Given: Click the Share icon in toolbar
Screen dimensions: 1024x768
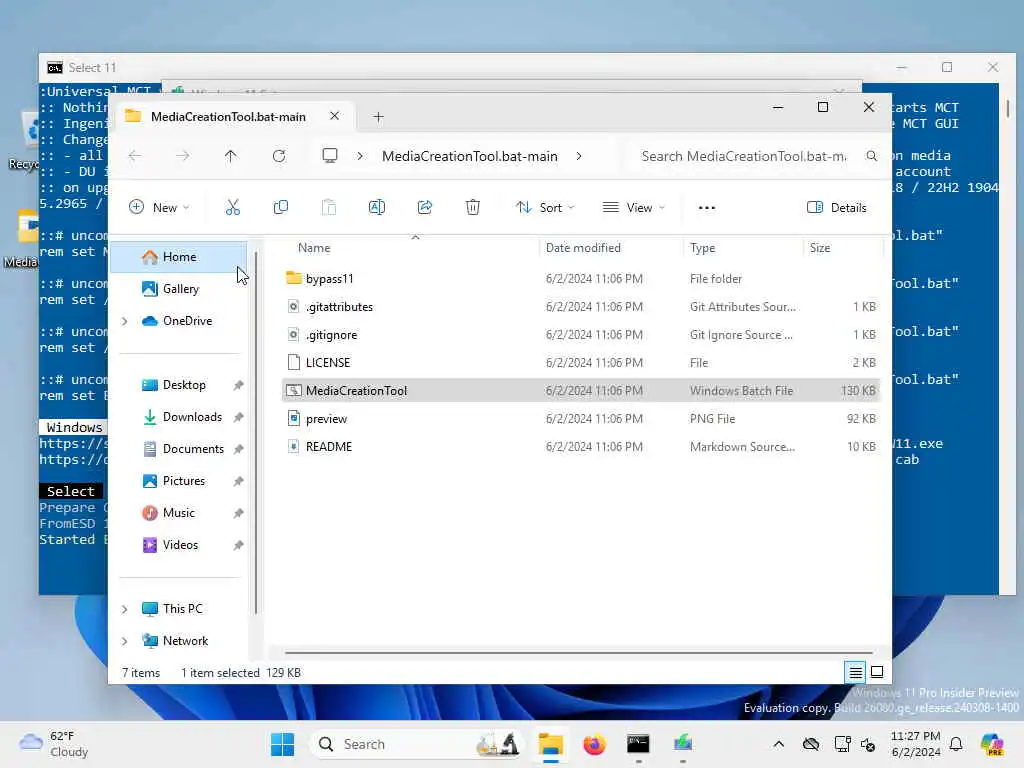Looking at the screenshot, I should (x=424, y=208).
